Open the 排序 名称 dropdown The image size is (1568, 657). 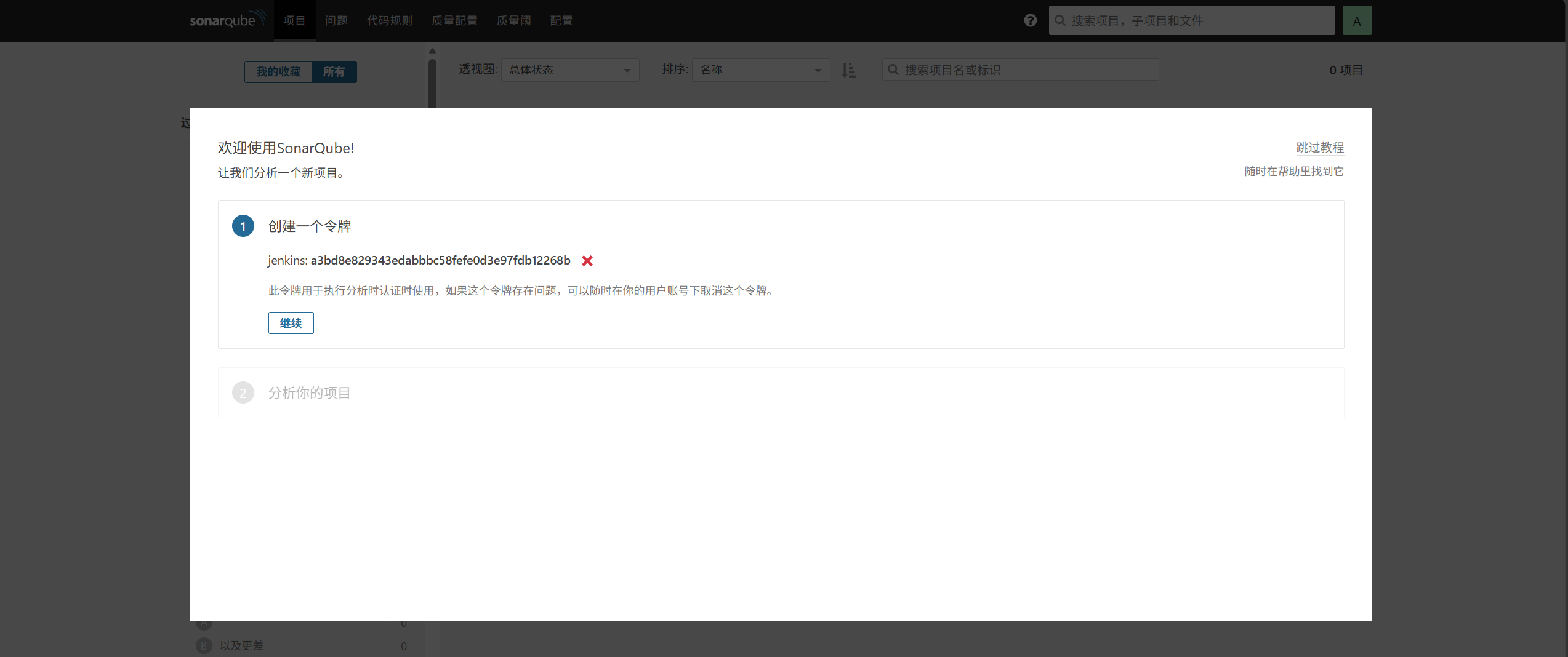pos(761,70)
